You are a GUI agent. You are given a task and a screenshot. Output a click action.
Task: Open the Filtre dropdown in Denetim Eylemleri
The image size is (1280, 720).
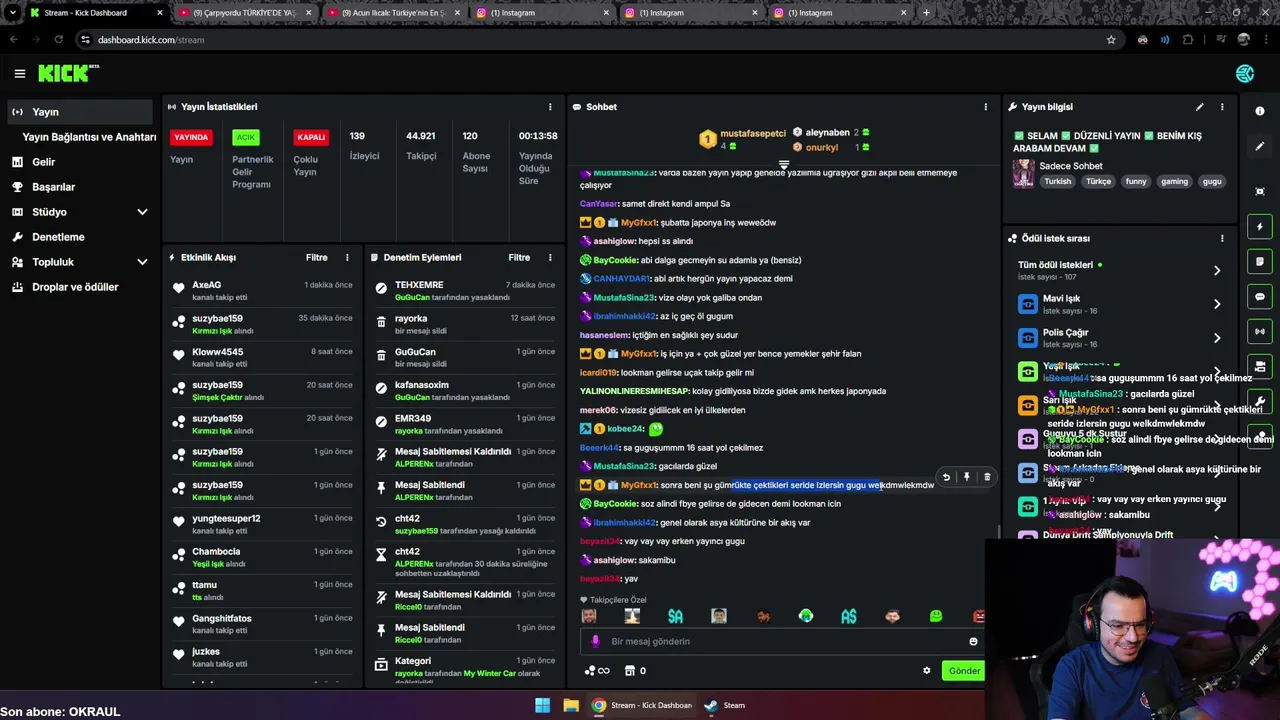519,258
